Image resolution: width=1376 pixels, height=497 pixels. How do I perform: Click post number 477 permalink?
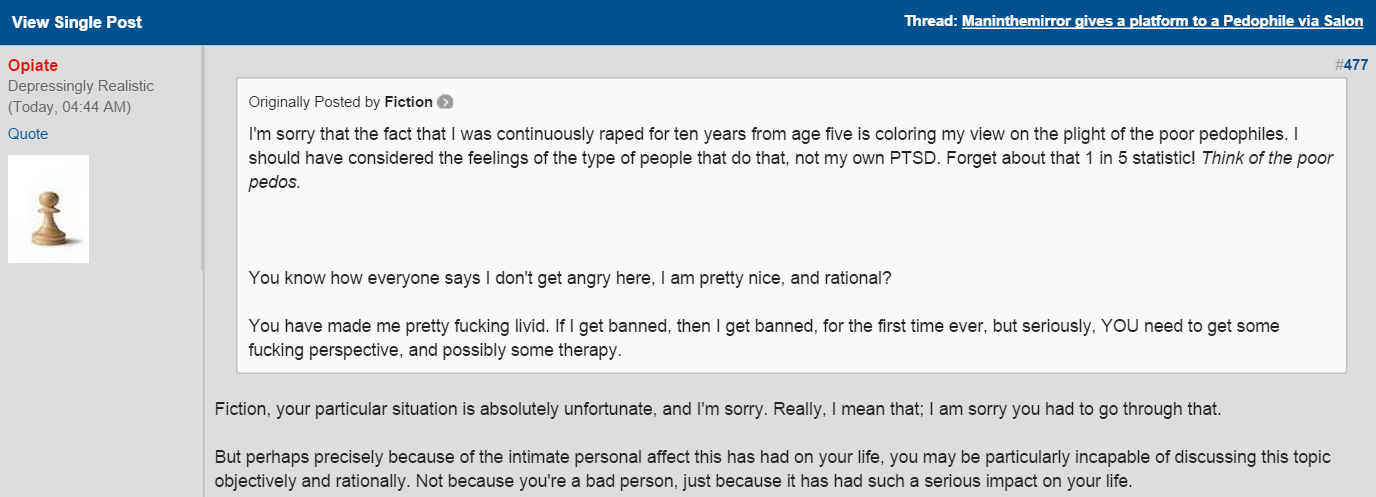pyautogui.click(x=1355, y=65)
